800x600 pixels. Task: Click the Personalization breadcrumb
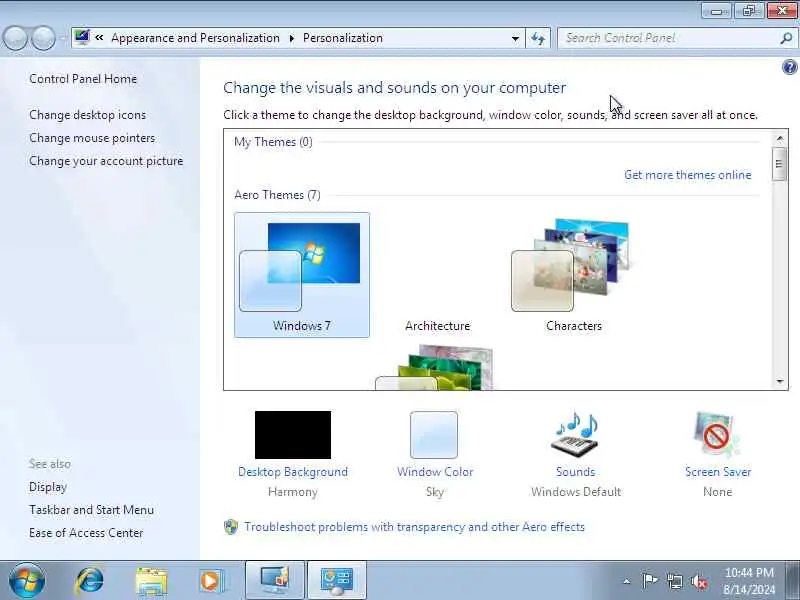(343, 38)
